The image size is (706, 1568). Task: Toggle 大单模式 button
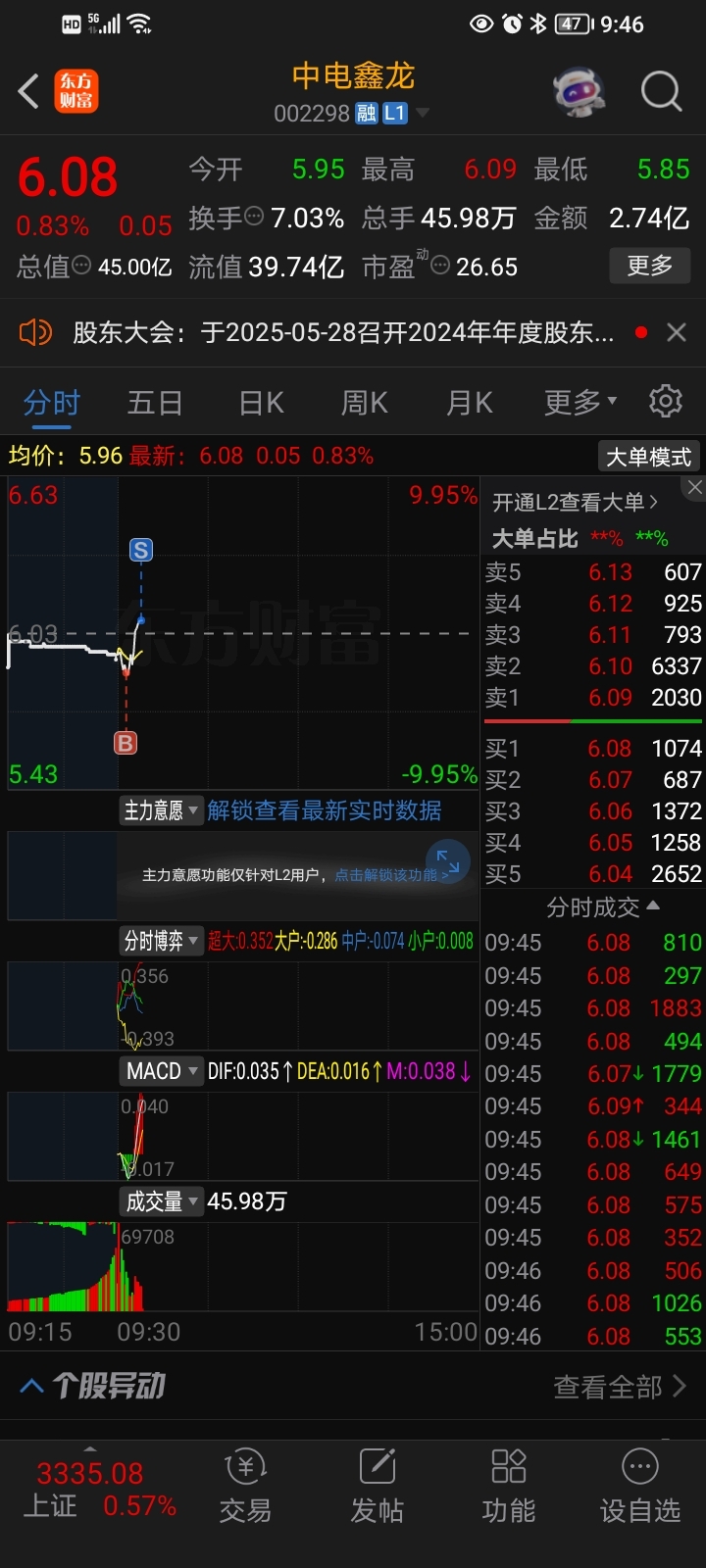tap(649, 457)
